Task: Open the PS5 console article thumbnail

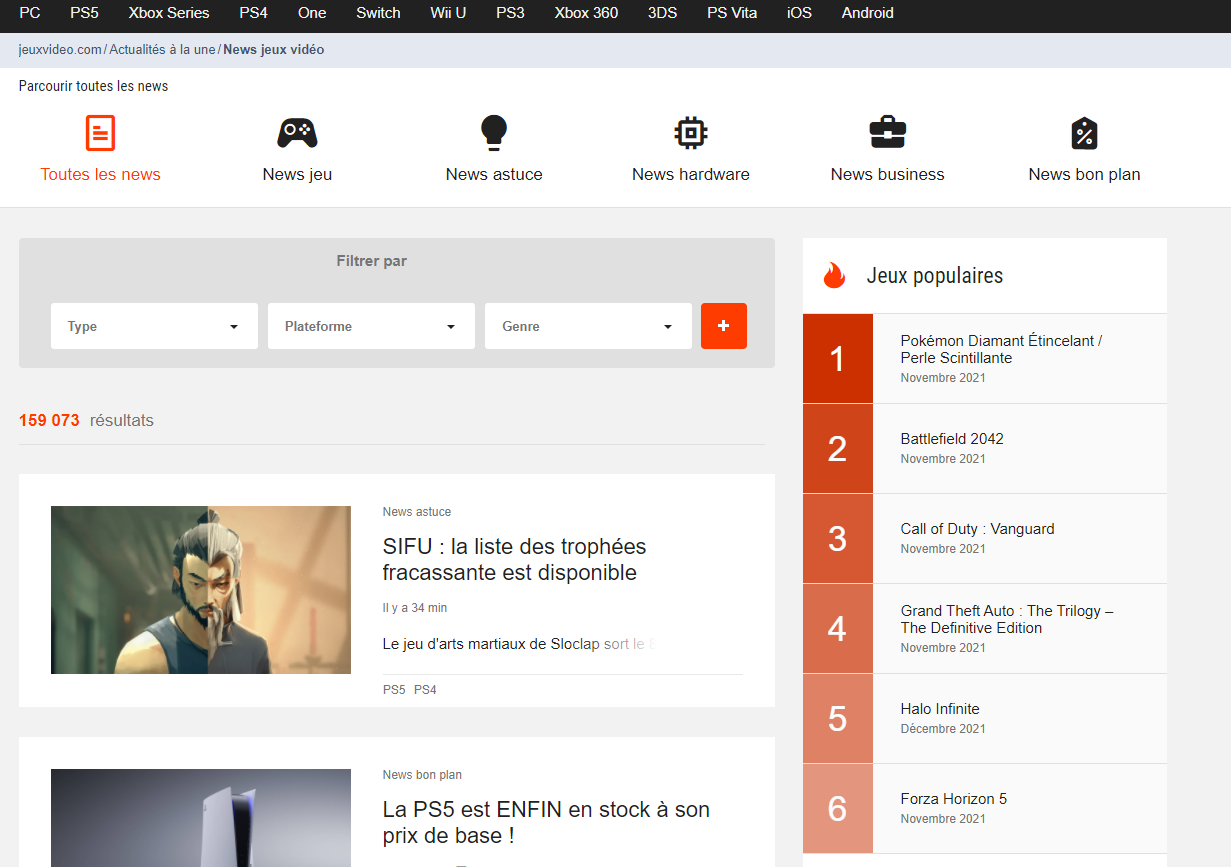Action: (x=201, y=818)
